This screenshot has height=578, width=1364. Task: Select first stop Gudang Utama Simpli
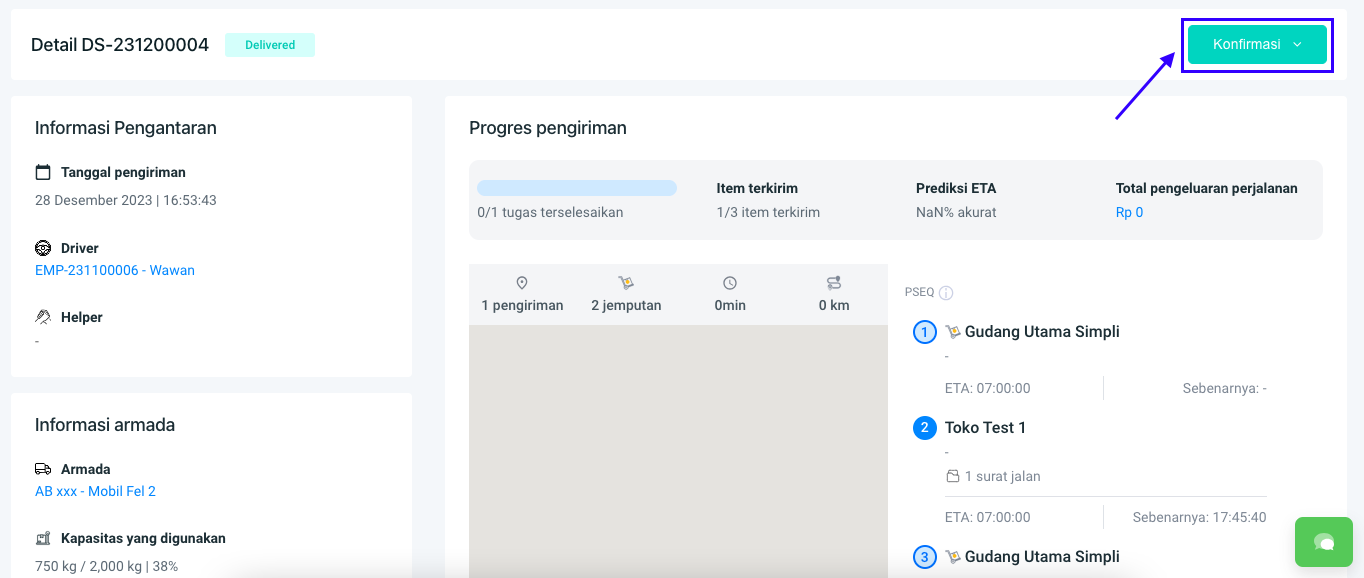coord(1041,332)
